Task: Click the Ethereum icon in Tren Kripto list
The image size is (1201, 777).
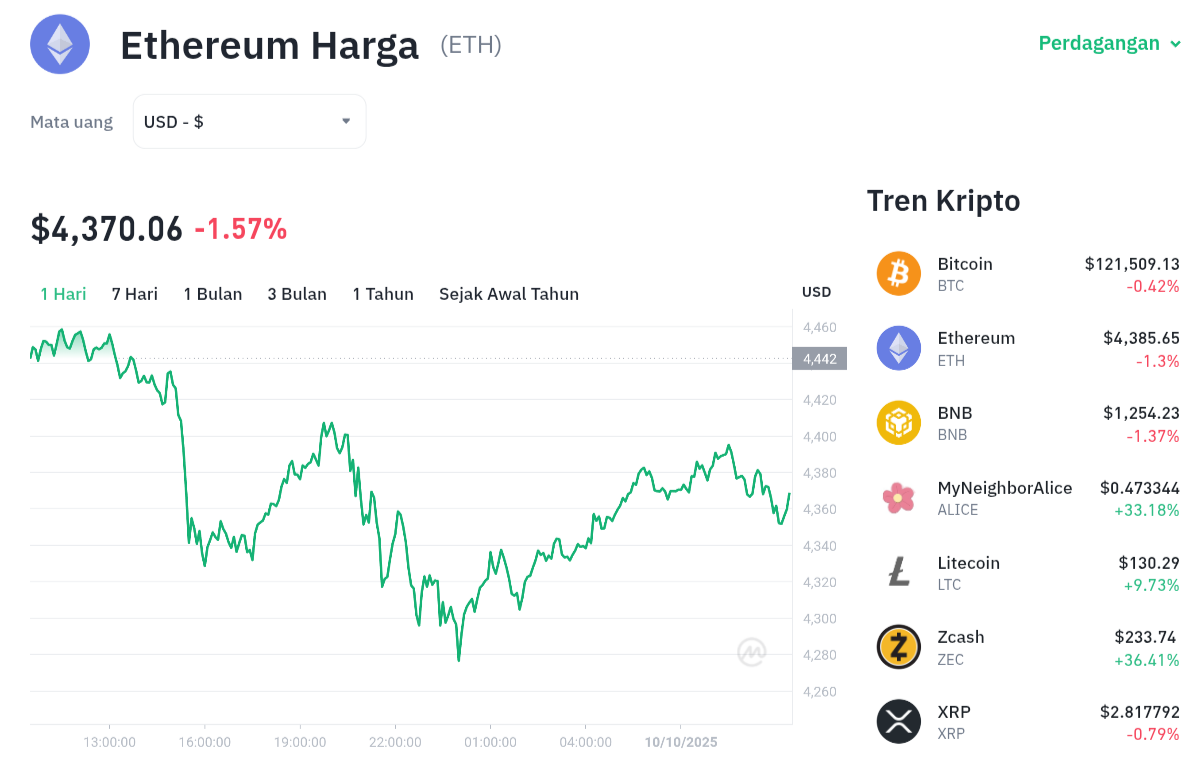Action: click(x=898, y=348)
